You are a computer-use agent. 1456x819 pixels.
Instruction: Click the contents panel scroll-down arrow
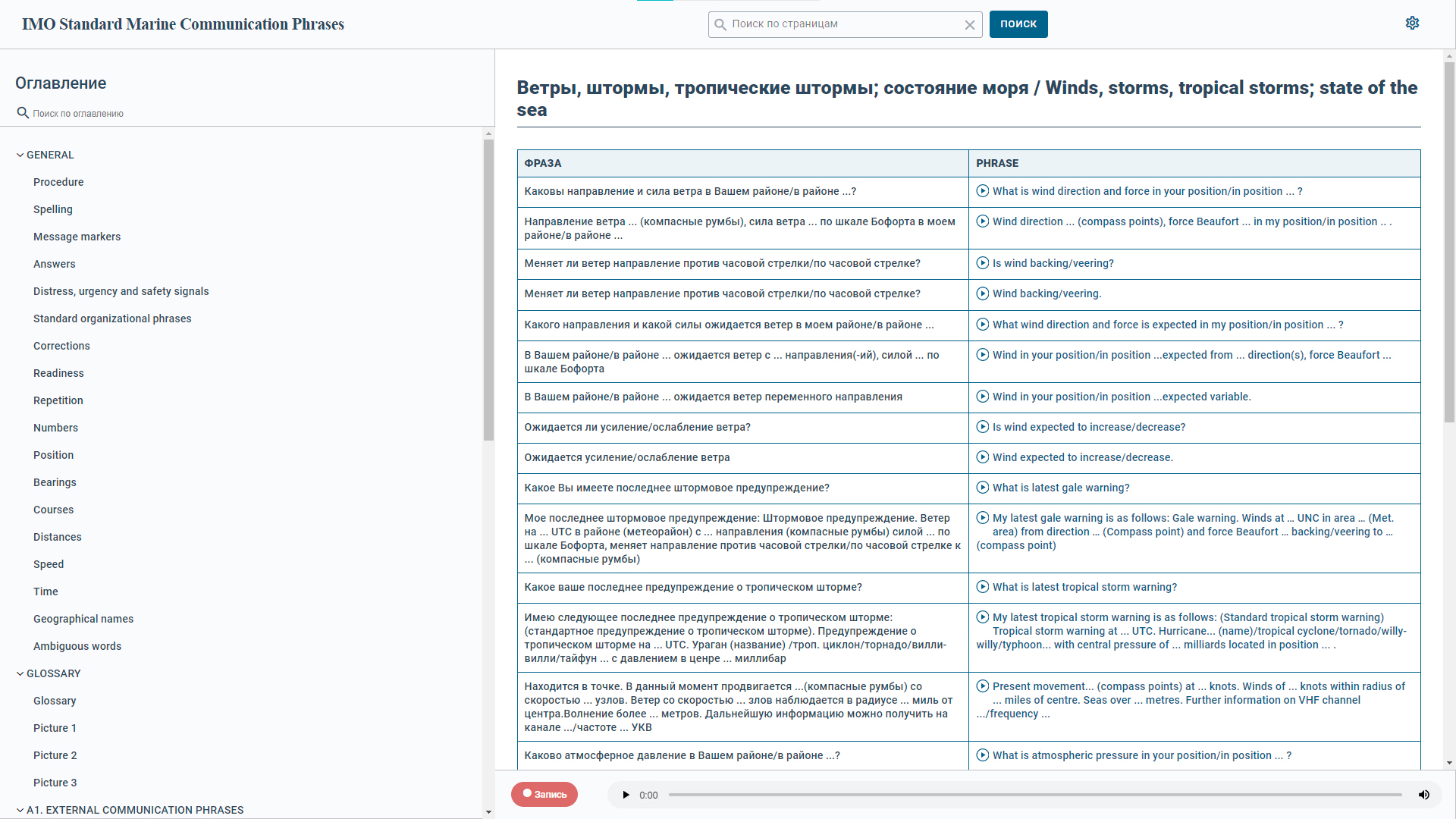tap(488, 812)
